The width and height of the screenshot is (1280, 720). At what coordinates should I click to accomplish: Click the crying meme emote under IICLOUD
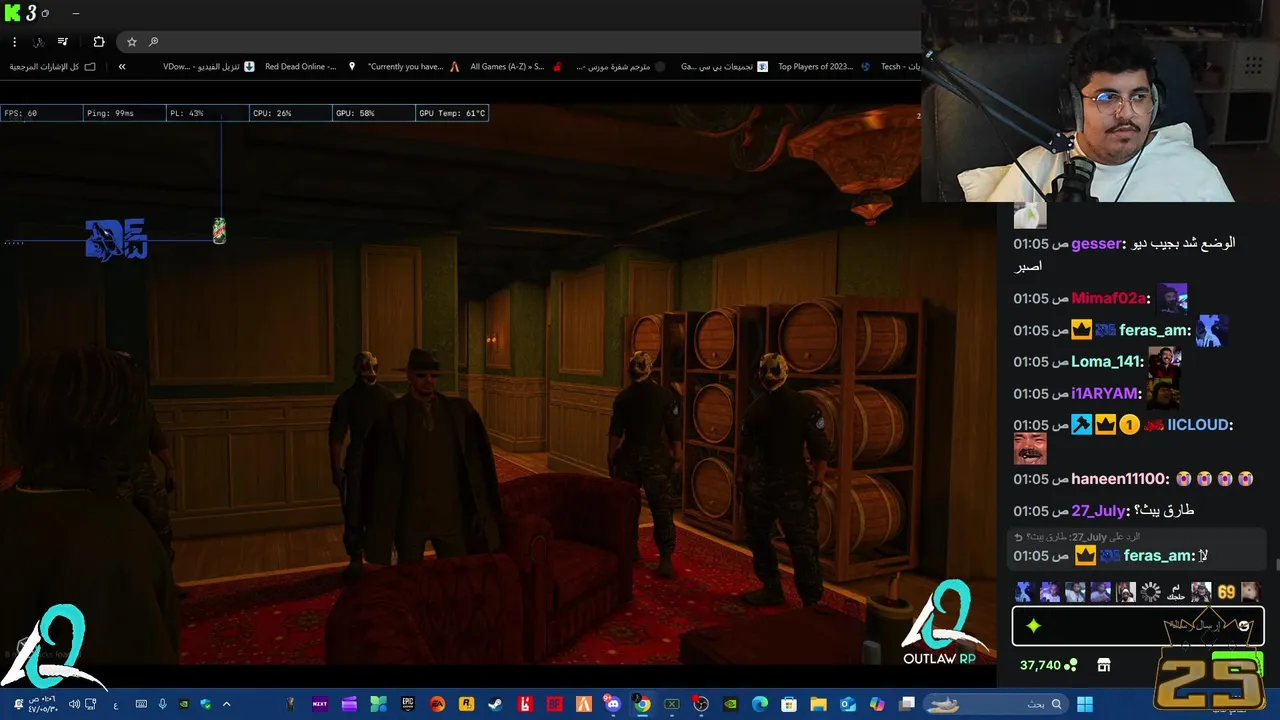coord(1030,449)
